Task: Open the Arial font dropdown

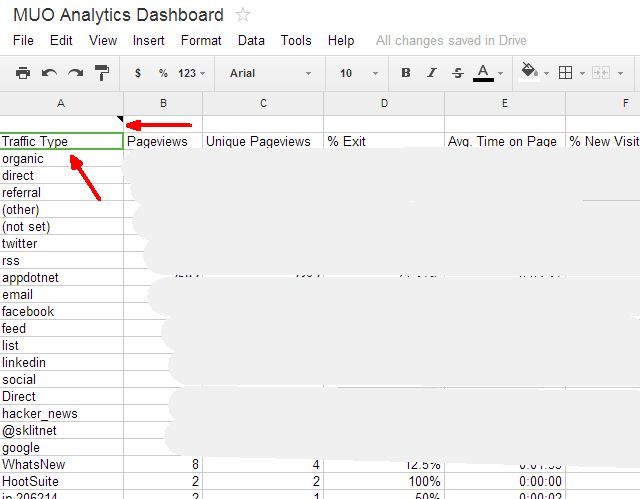Action: point(270,73)
